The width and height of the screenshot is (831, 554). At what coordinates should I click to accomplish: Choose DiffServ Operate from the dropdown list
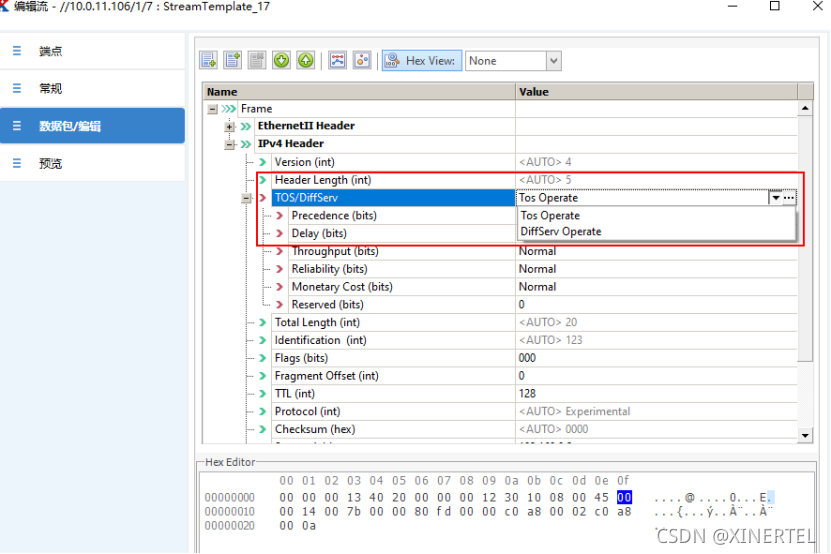point(656,232)
